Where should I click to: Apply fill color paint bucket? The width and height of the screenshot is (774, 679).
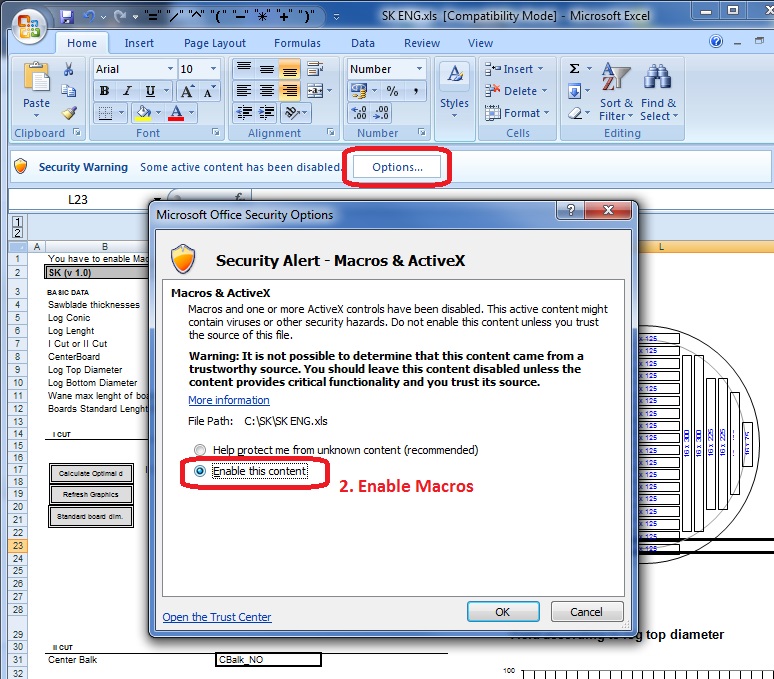click(x=143, y=113)
